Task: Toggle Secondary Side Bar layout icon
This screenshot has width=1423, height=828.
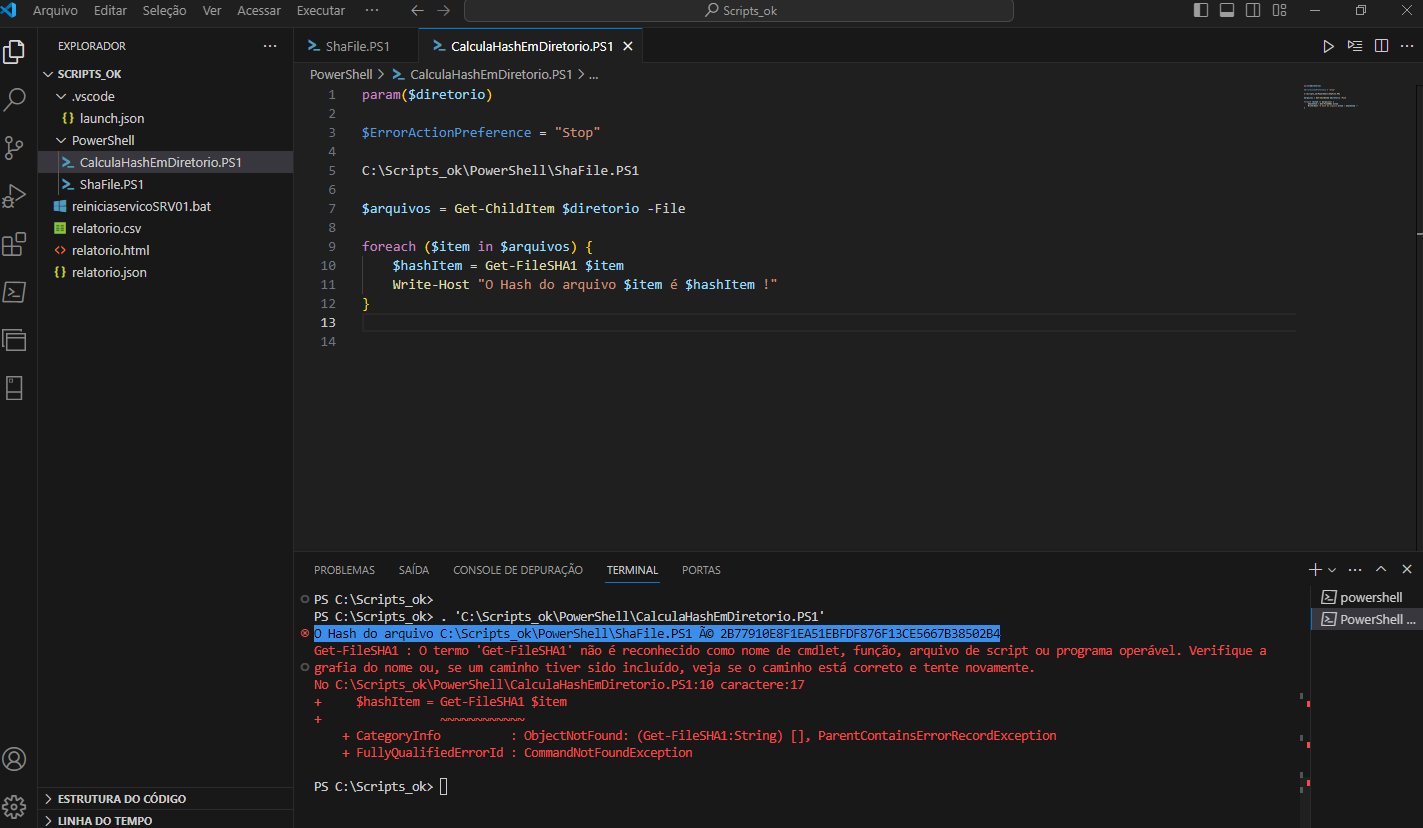Action: click(x=1253, y=11)
